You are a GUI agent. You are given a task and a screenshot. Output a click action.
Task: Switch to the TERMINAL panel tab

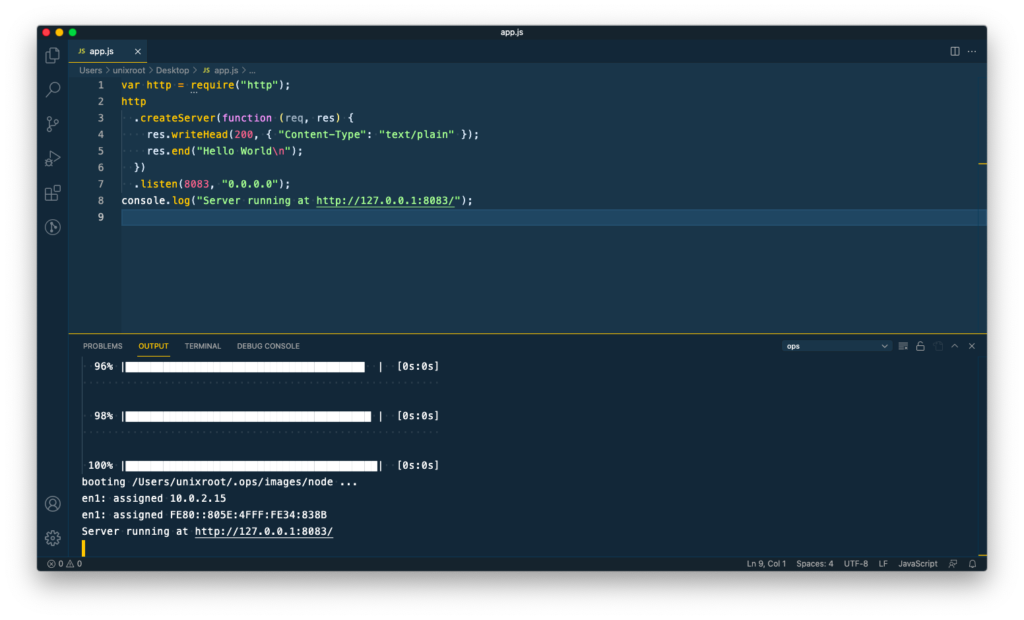coord(202,346)
